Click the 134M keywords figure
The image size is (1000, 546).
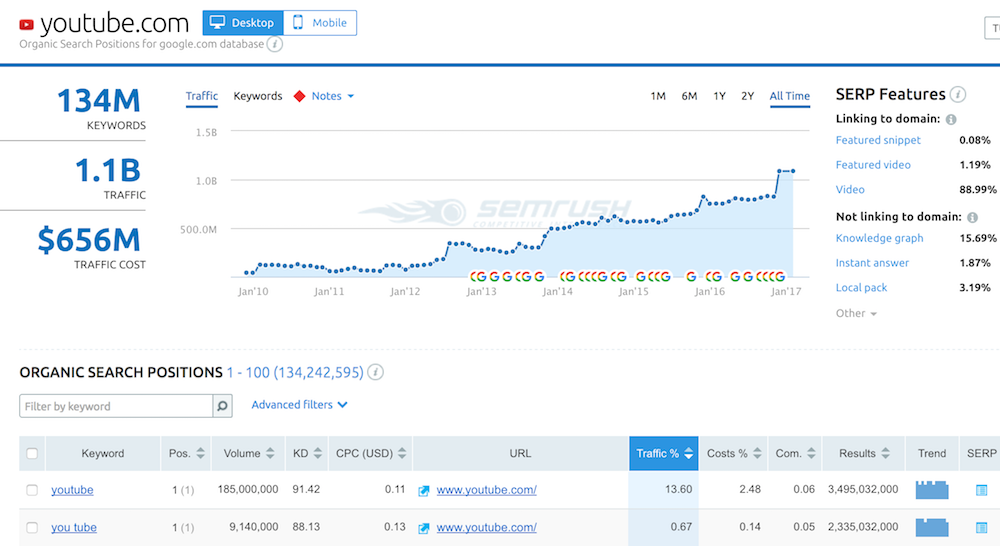98,101
